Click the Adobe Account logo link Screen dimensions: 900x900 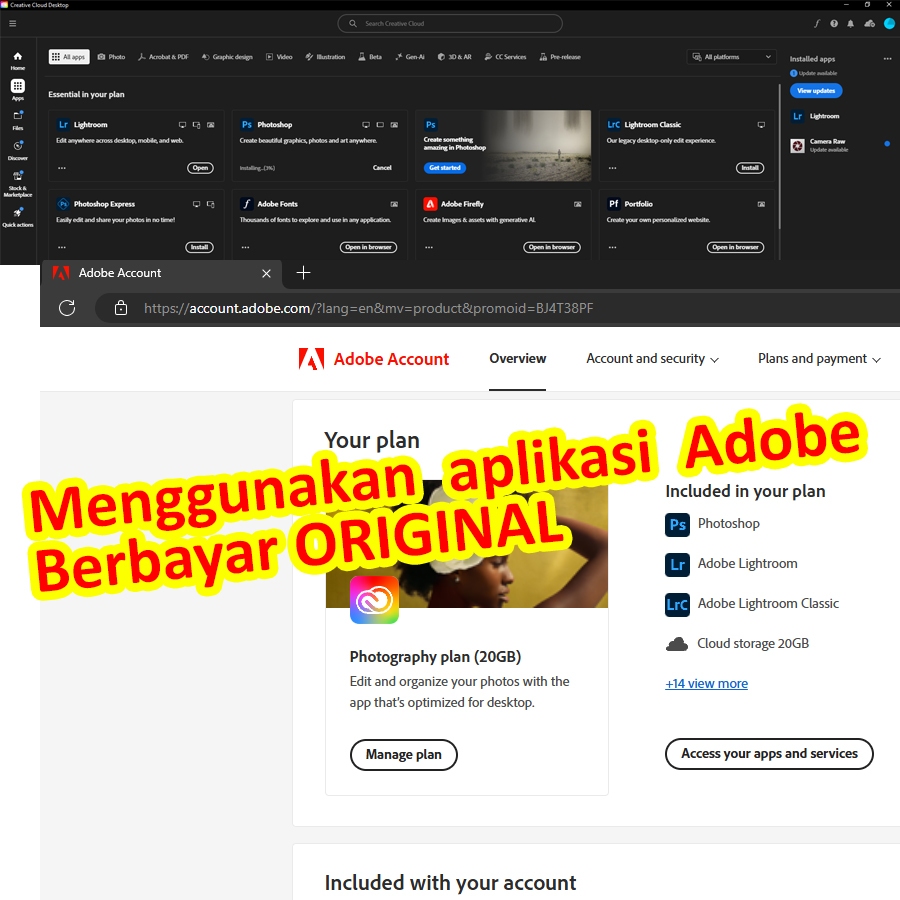[374, 359]
